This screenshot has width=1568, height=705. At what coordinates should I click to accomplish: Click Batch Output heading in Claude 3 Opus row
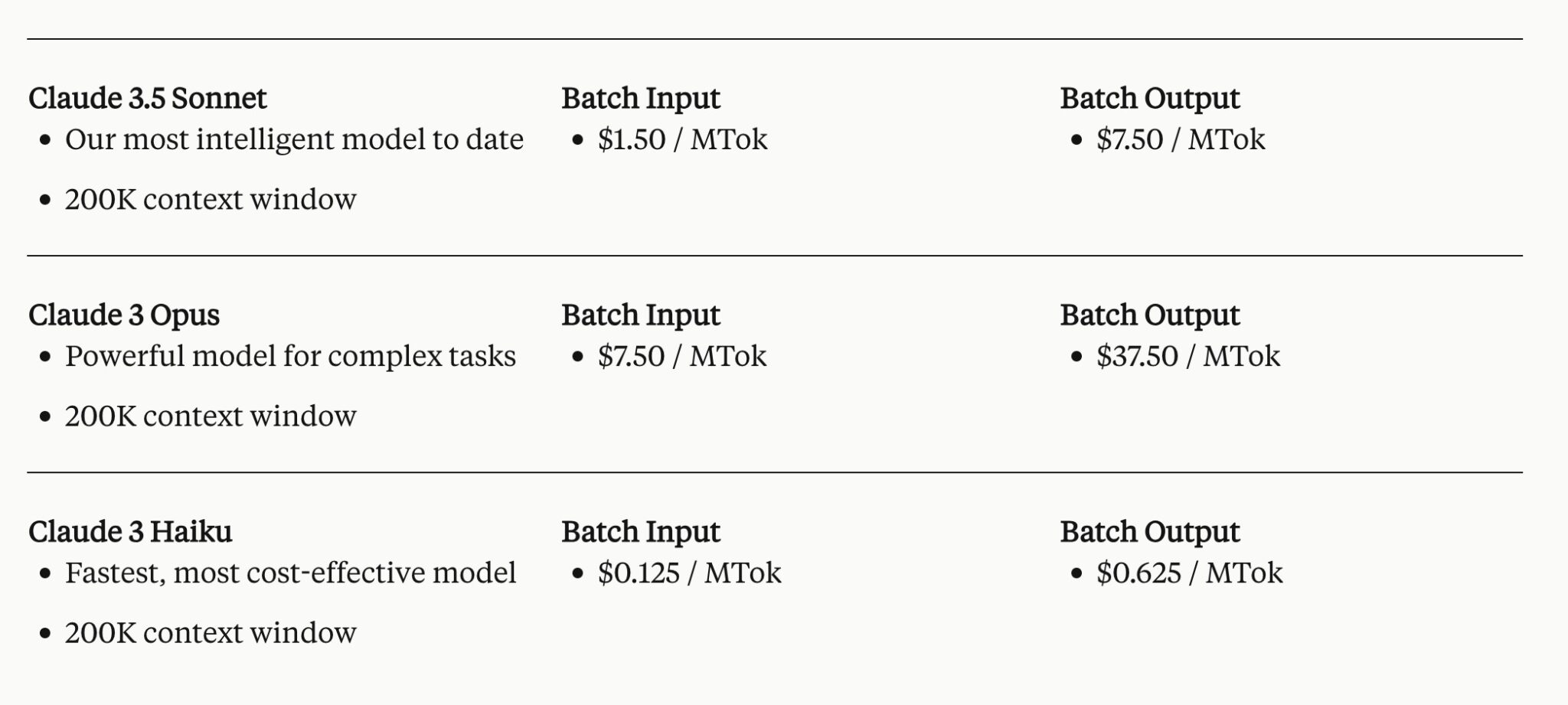click(x=1149, y=315)
